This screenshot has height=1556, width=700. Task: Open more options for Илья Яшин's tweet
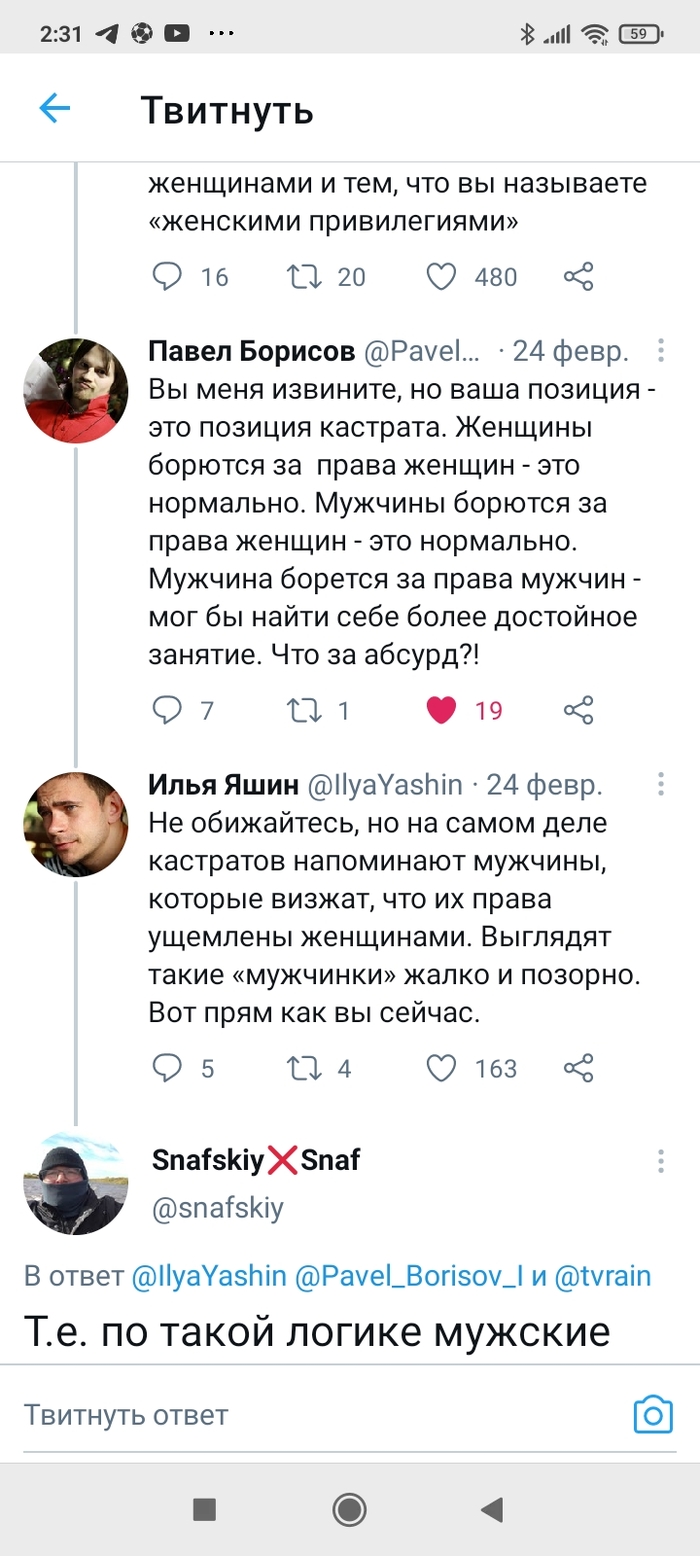pyautogui.click(x=661, y=785)
